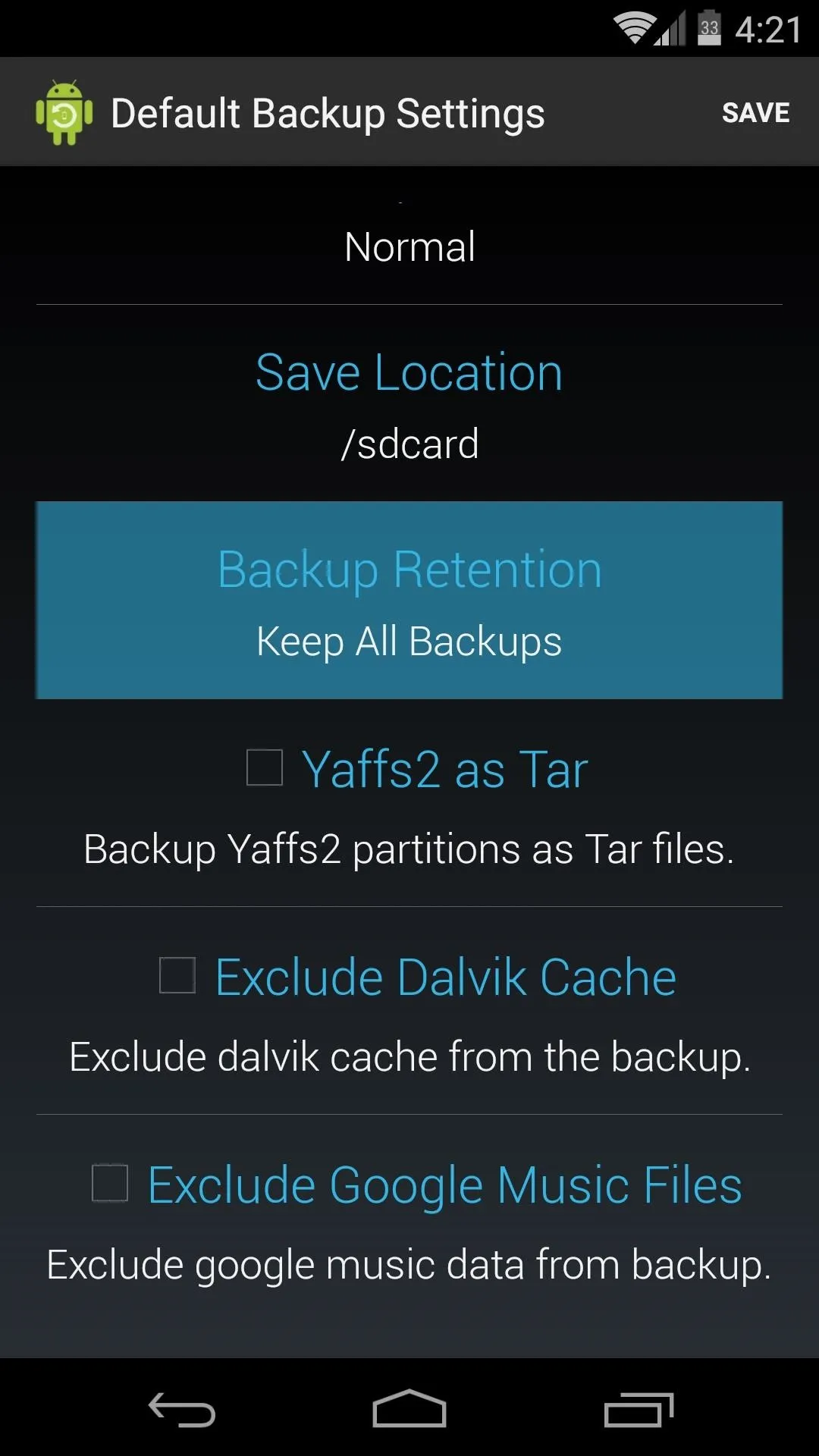Tap the /sdcard path value
This screenshot has width=819, height=1456.
point(410,444)
